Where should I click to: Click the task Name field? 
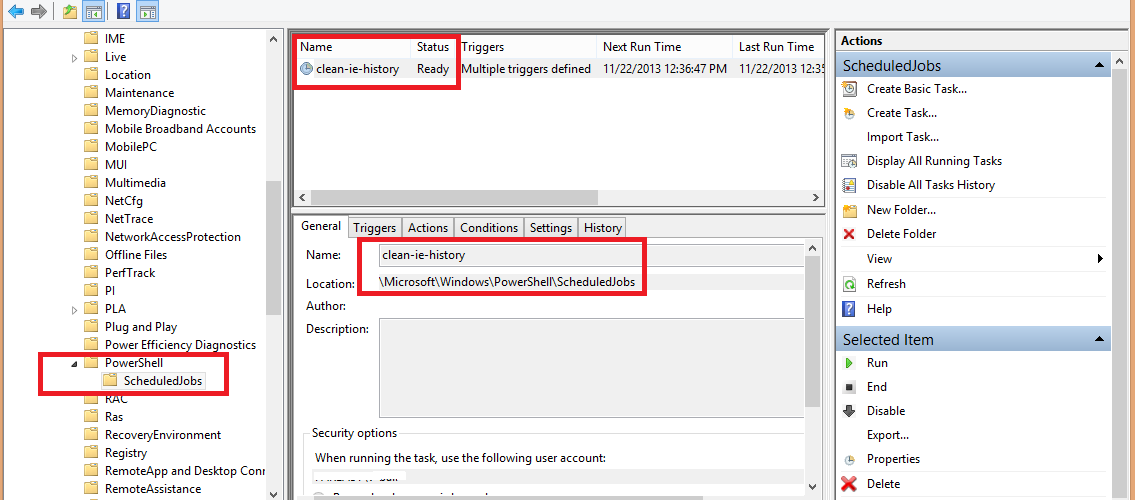pos(590,256)
